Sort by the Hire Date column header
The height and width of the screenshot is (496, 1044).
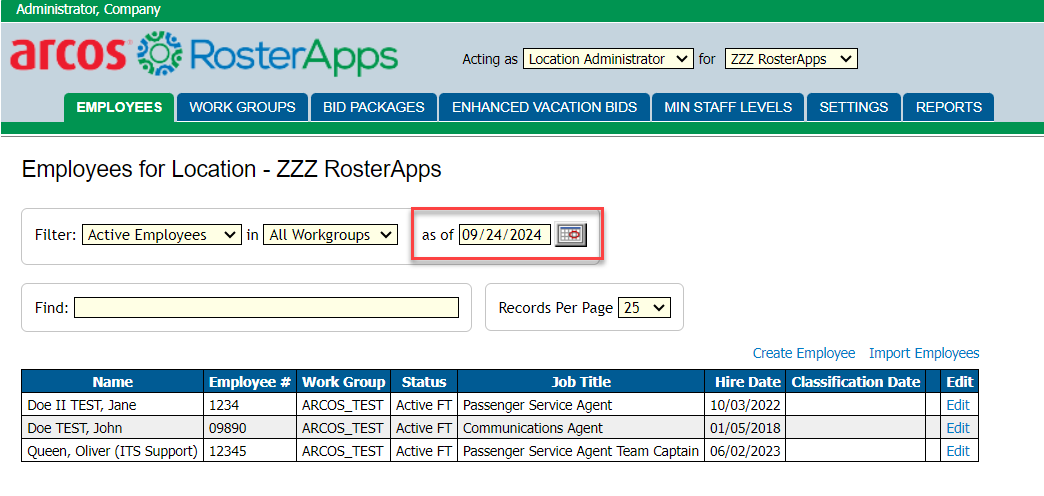(x=746, y=382)
